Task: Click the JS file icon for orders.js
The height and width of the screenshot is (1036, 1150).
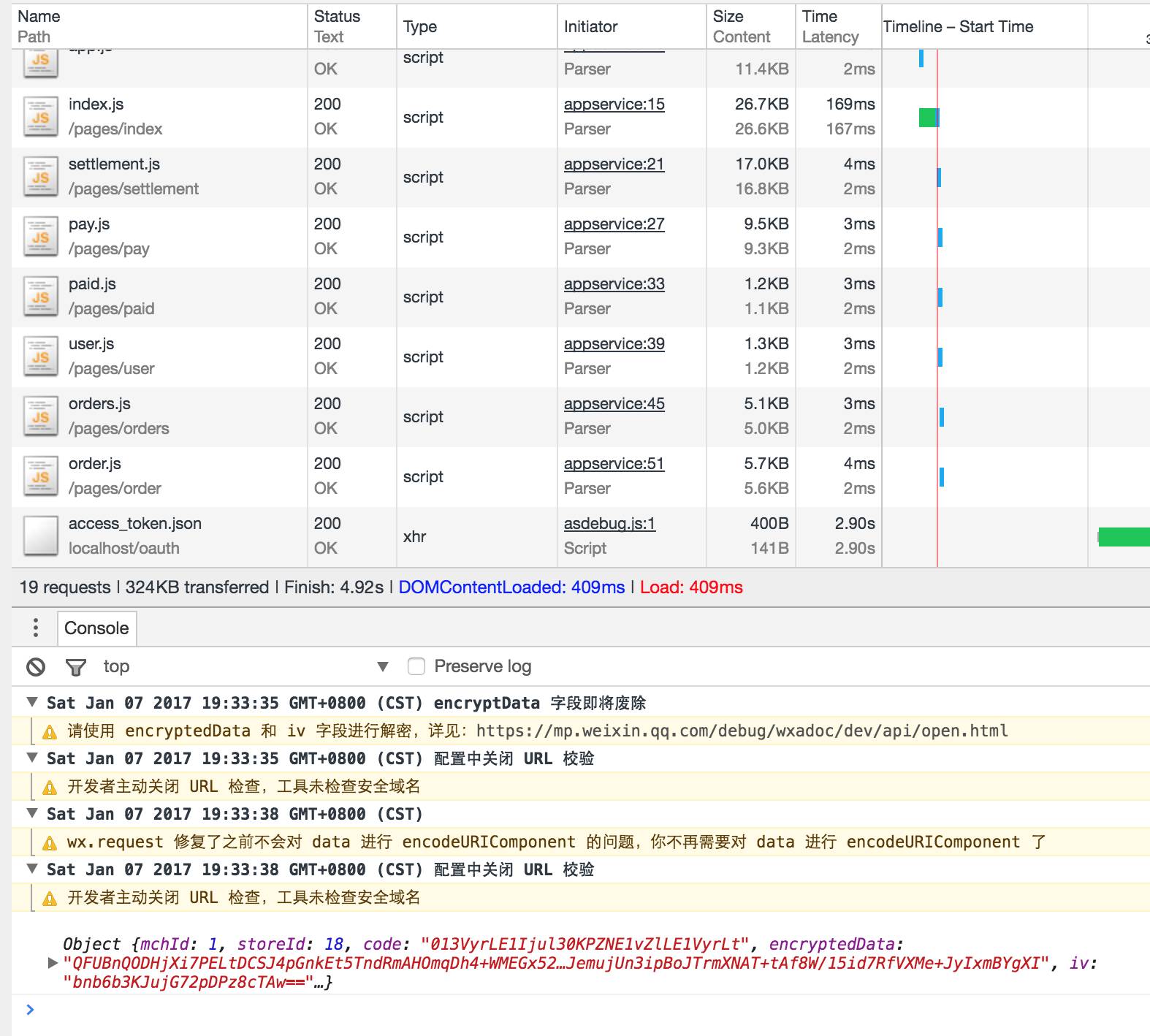Action: pyautogui.click(x=41, y=416)
